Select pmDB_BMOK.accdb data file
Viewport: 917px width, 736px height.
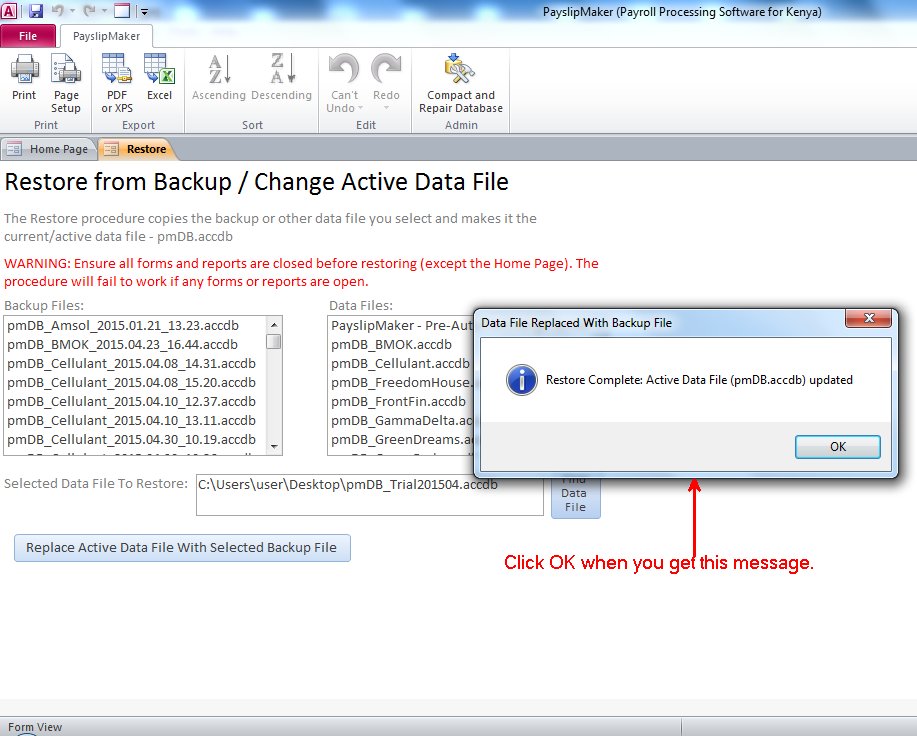[x=392, y=345]
